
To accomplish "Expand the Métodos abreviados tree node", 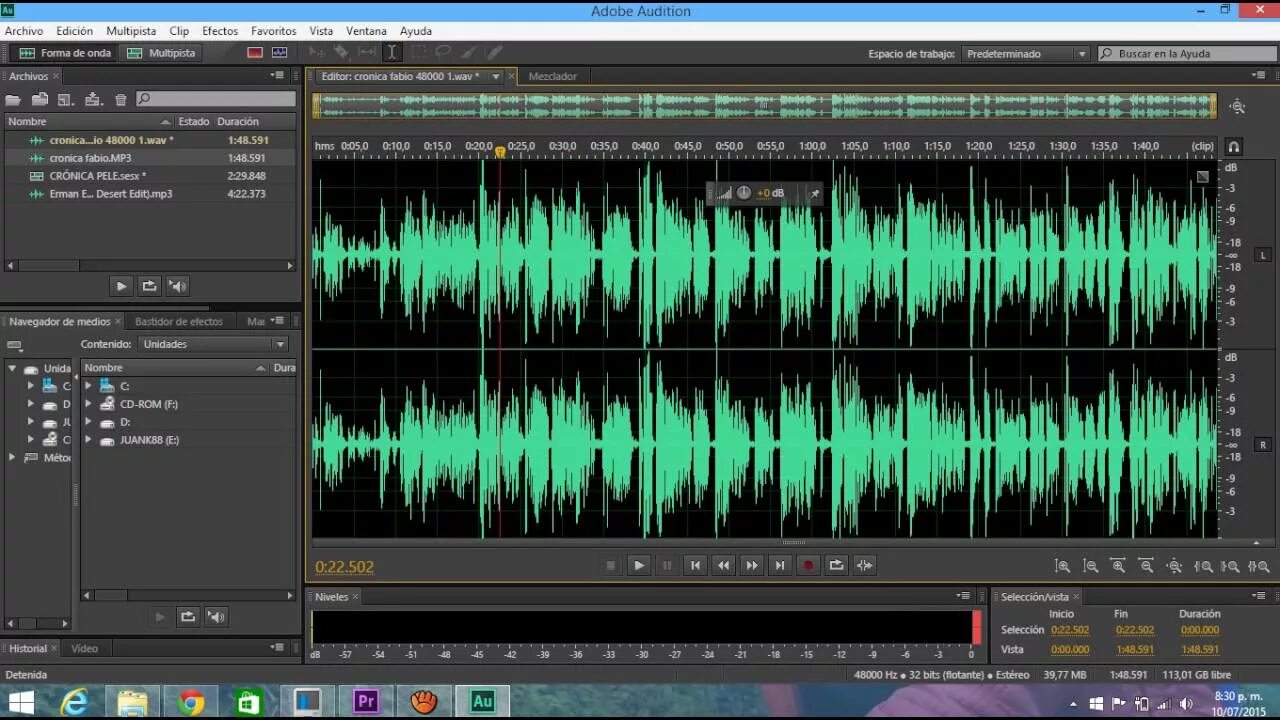I will [x=12, y=457].
